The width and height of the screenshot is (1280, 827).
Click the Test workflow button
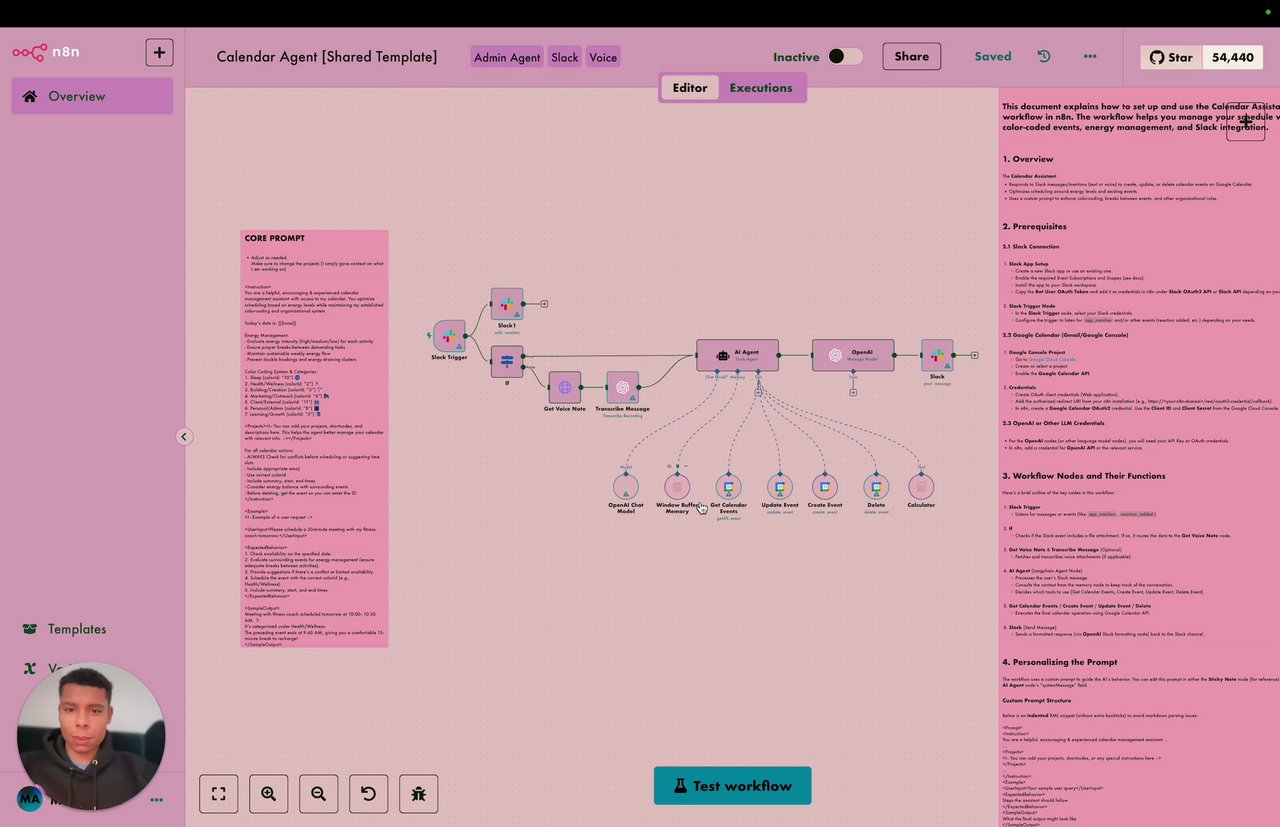(x=732, y=786)
